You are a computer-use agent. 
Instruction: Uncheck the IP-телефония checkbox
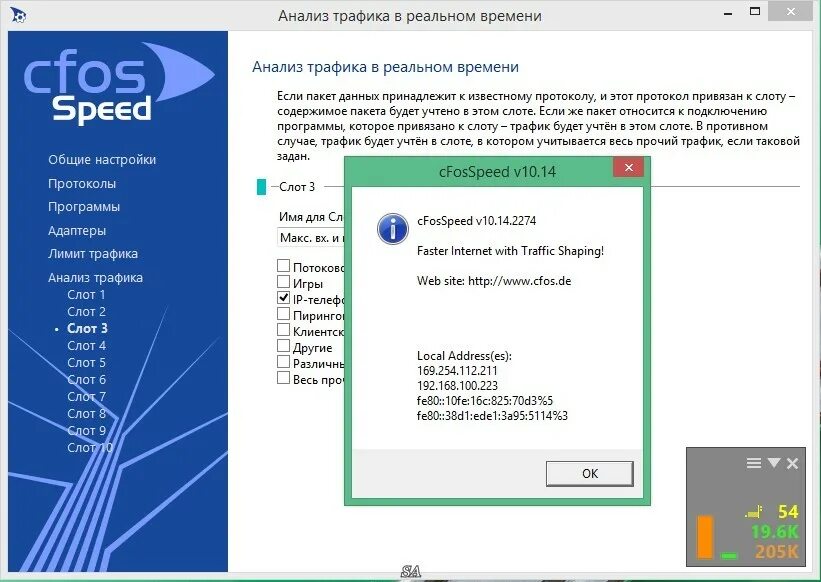tap(283, 298)
